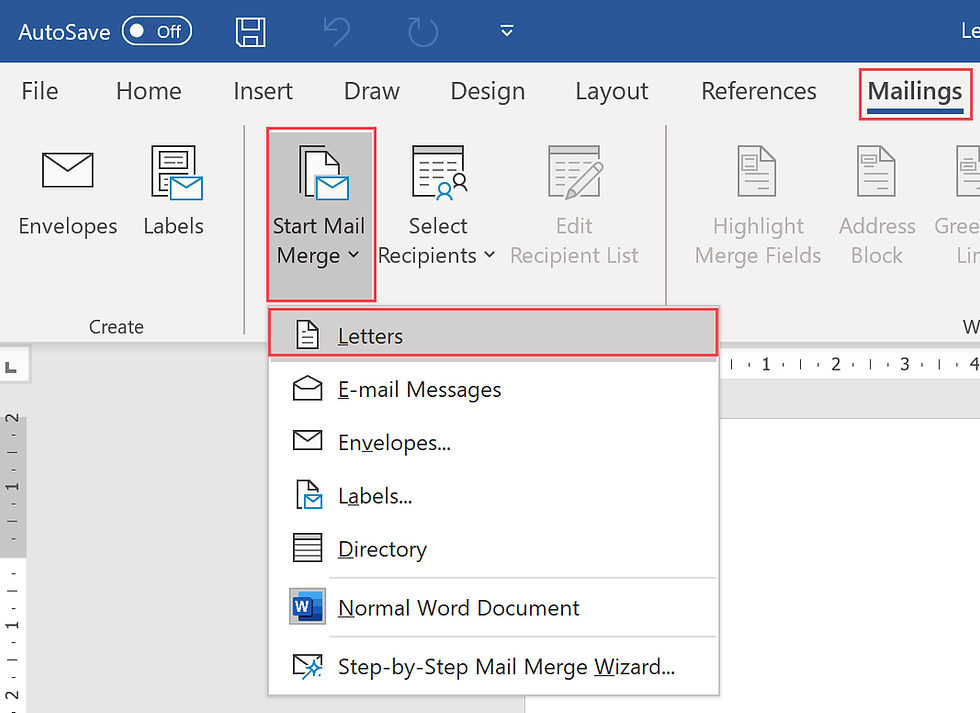Open Customize Quick Access Toolbar dropdown

click(507, 31)
